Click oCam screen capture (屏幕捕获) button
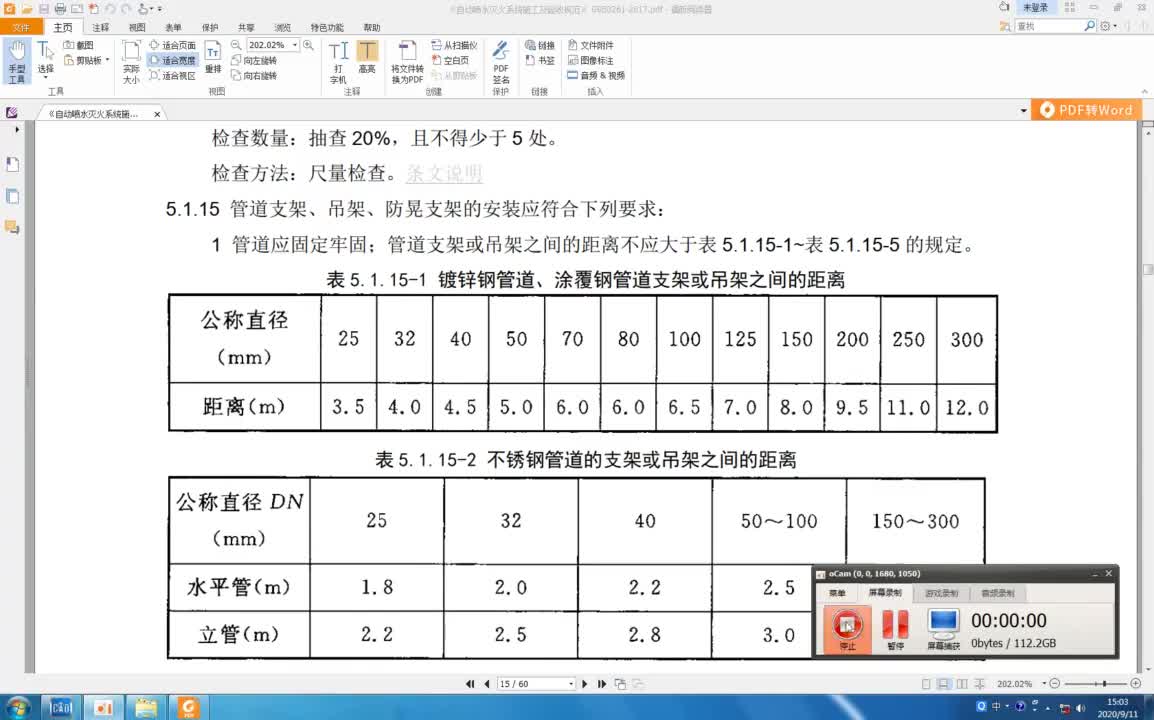This screenshot has width=1154, height=720. tap(943, 629)
